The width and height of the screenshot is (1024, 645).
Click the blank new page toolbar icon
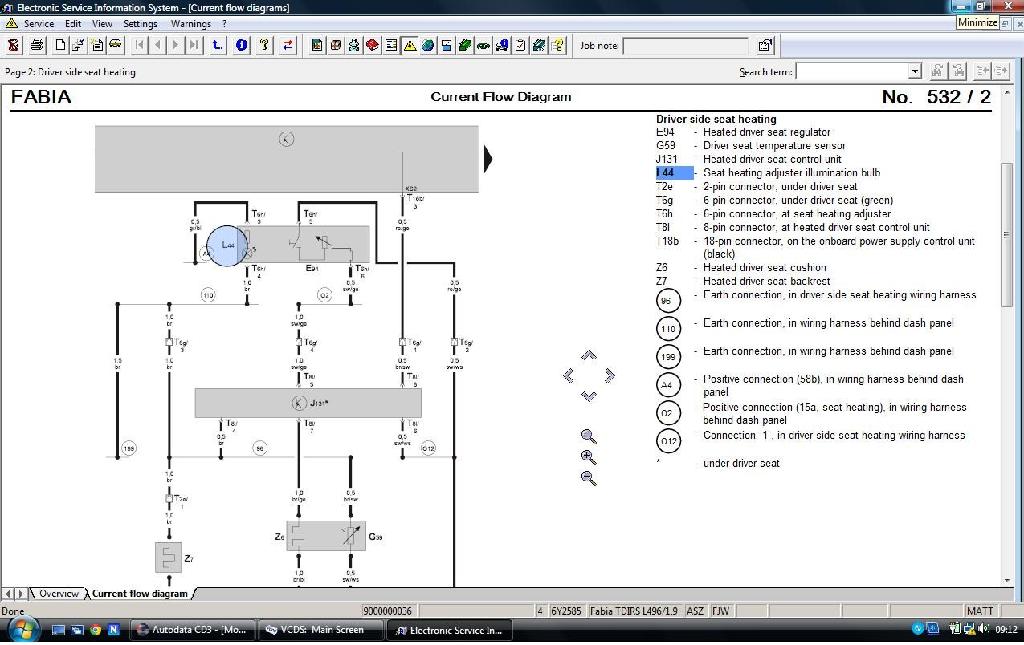click(60, 45)
